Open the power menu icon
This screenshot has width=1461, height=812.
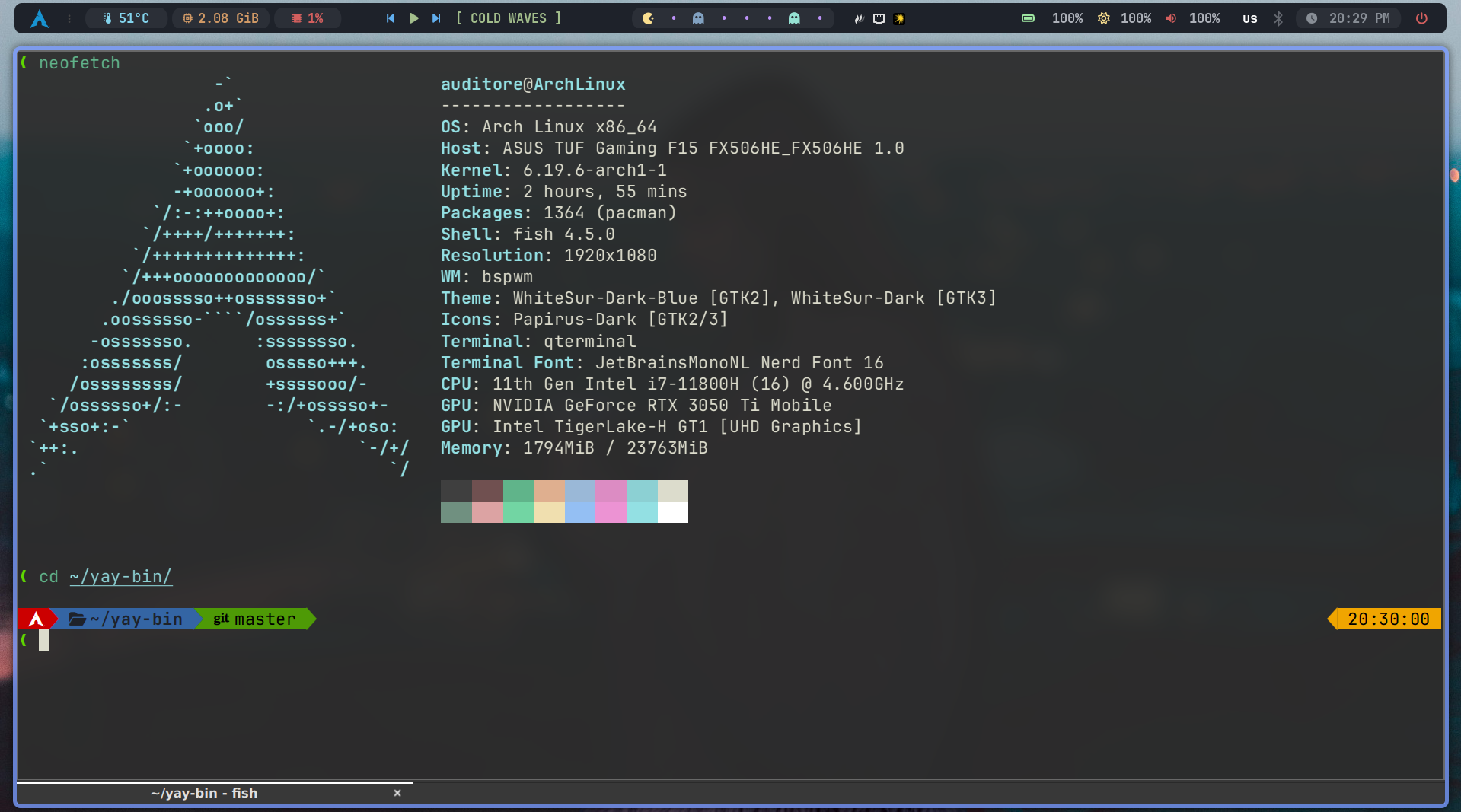(x=1421, y=18)
